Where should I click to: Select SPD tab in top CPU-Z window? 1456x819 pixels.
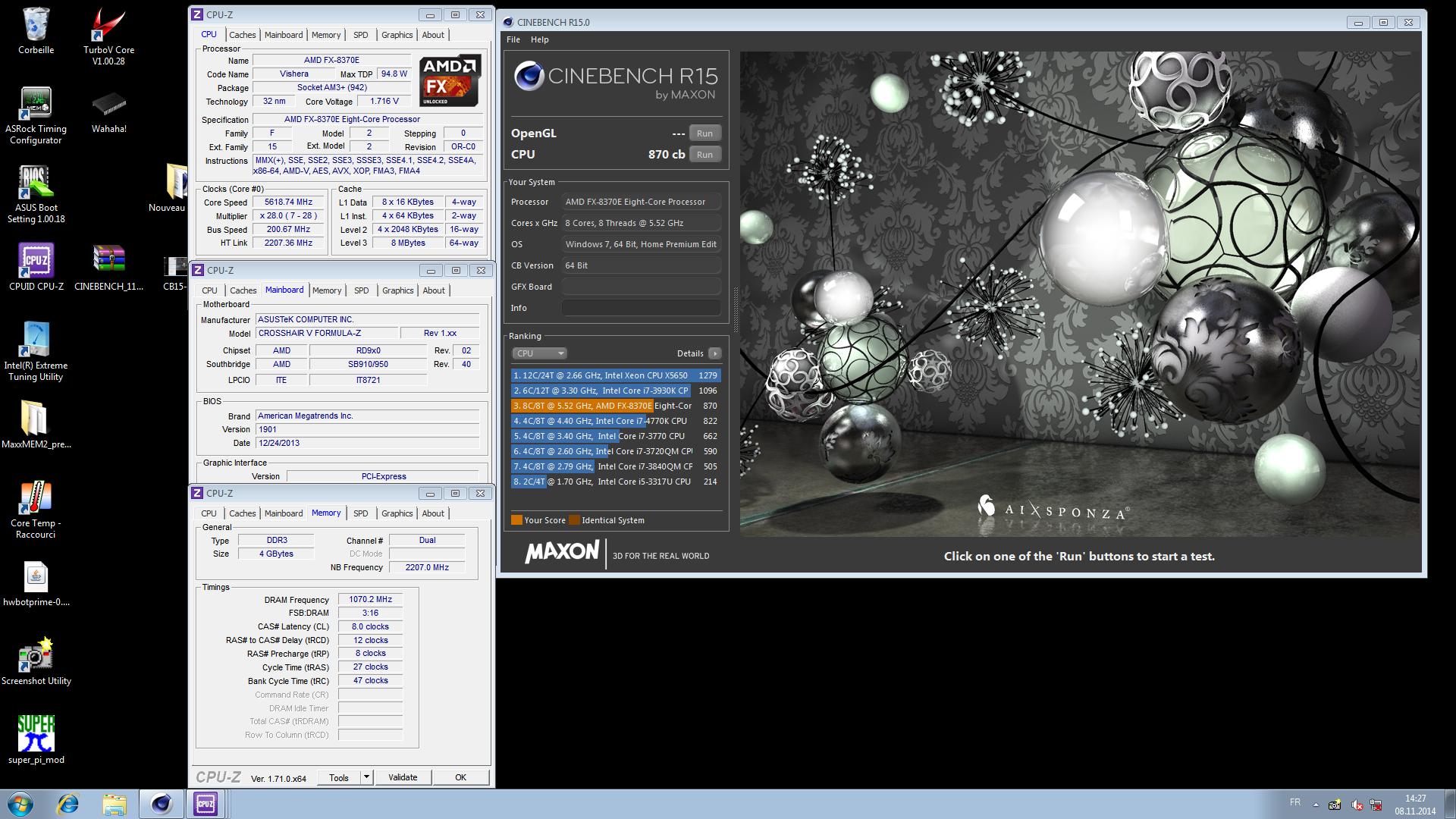[361, 35]
